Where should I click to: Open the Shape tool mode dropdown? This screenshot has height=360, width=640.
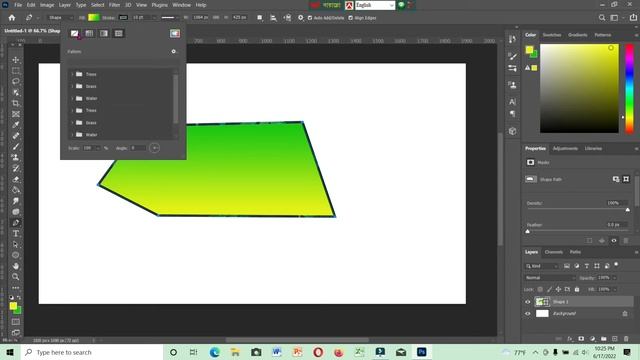pos(60,18)
